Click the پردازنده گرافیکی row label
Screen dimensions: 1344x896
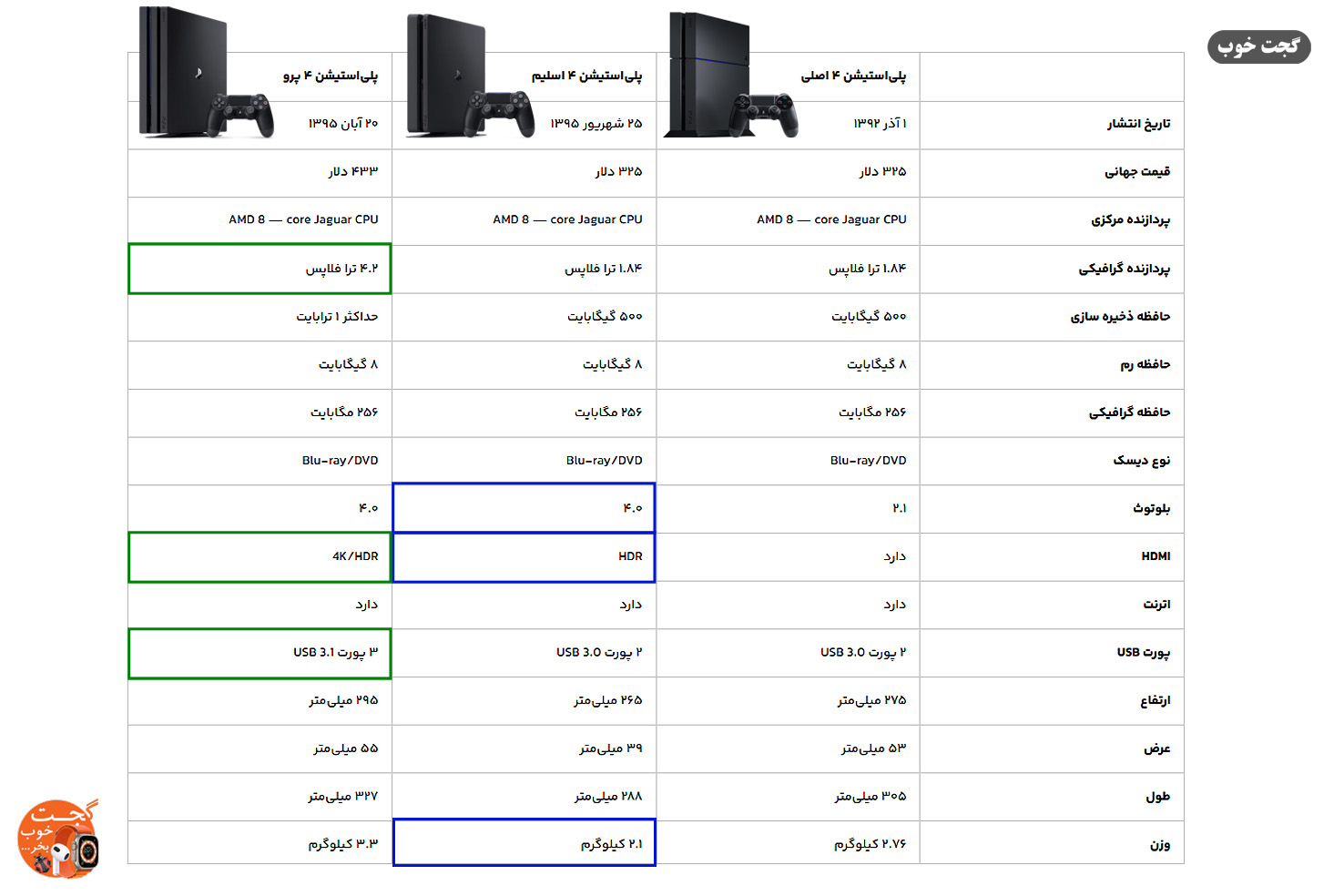[x=1125, y=269]
